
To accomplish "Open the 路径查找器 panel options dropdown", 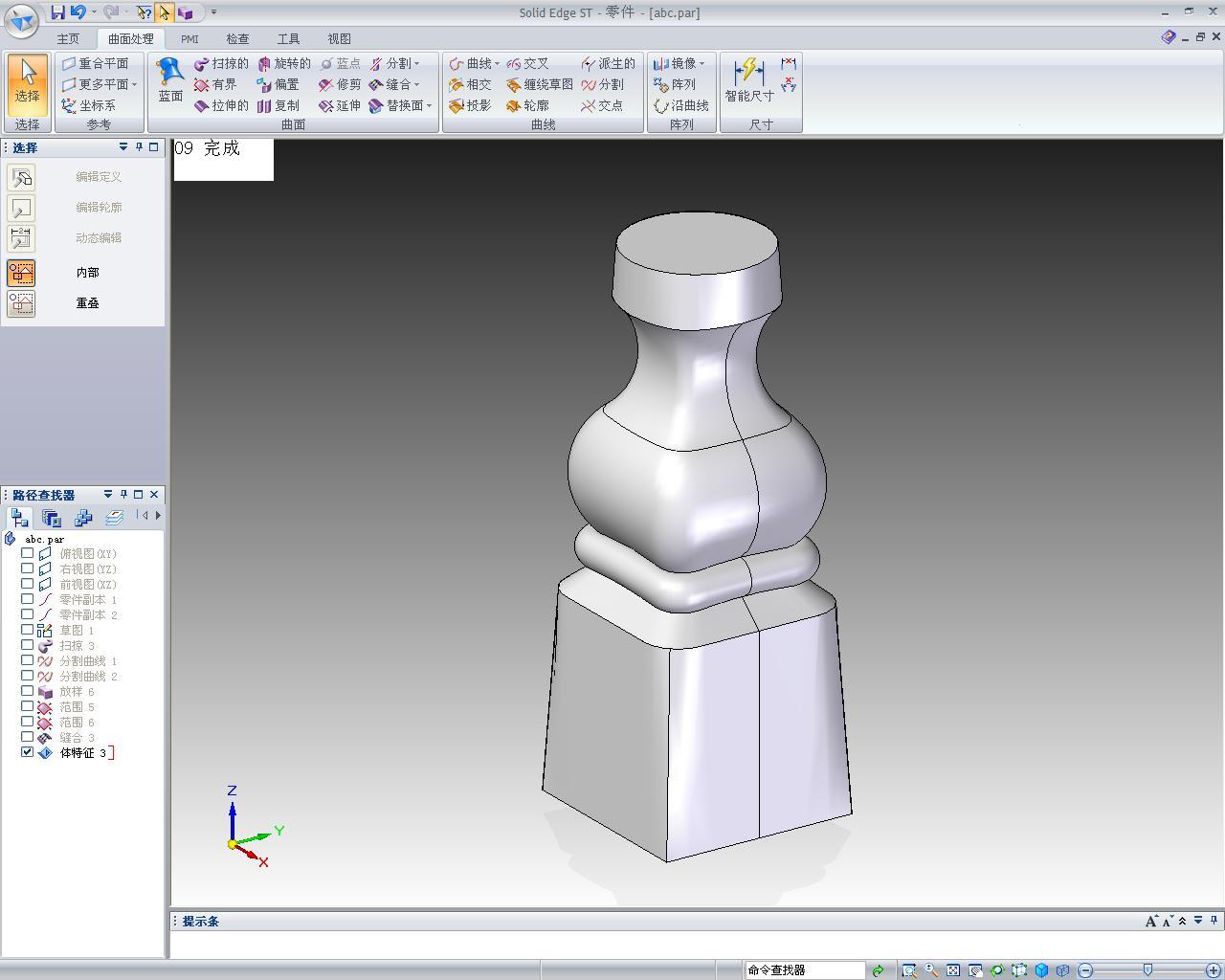I will click(x=108, y=495).
